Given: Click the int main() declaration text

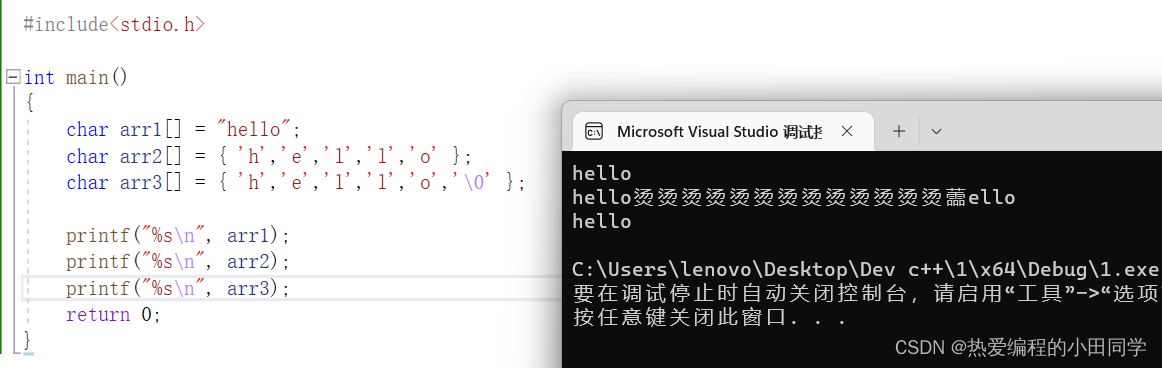Looking at the screenshot, I should click(x=76, y=77).
